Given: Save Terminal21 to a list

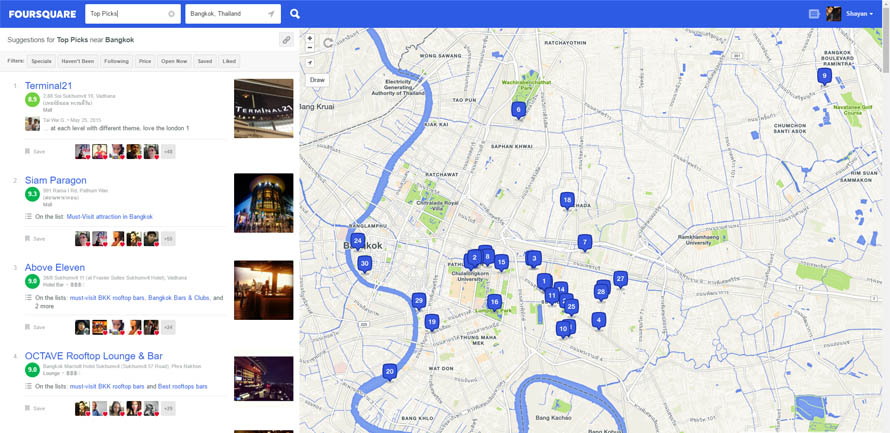Looking at the screenshot, I should (35, 152).
